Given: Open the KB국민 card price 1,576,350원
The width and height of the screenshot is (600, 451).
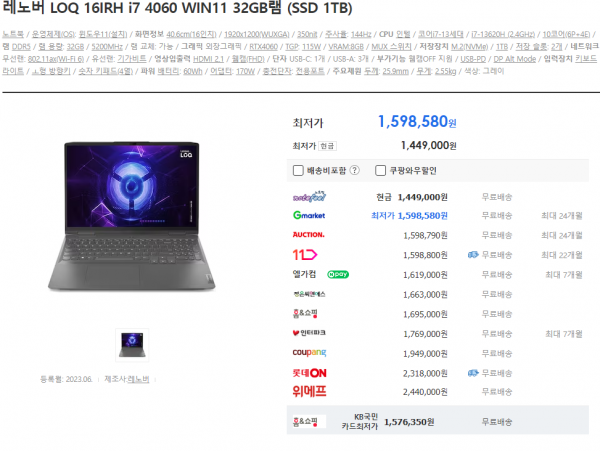Looking at the screenshot, I should tap(409, 422).
